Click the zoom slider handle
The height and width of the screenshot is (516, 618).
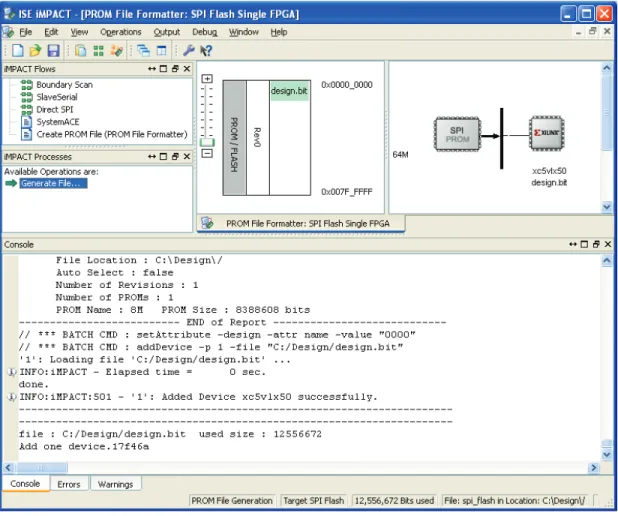click(207, 142)
